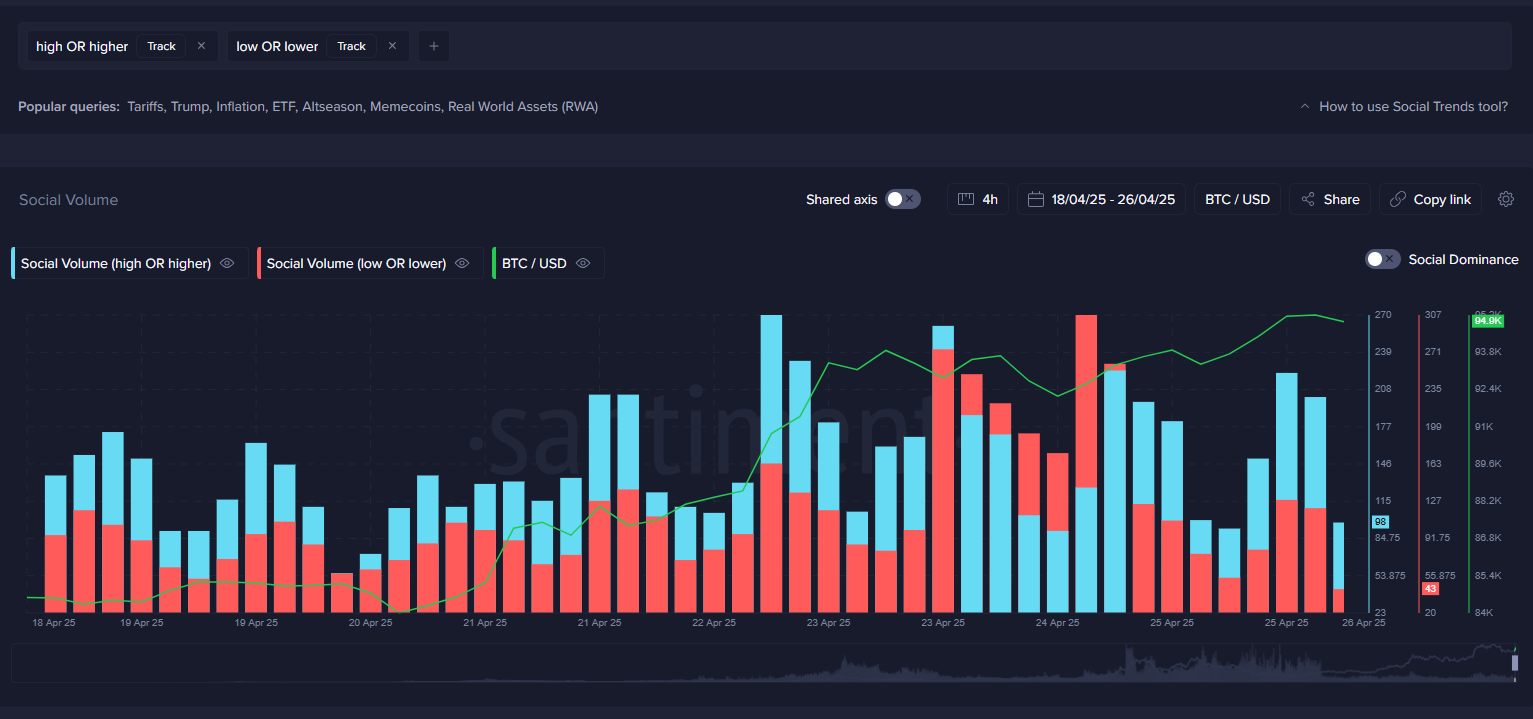Hide the Social Volume (high OR higher) series
This screenshot has height=719, width=1533.
227,263
